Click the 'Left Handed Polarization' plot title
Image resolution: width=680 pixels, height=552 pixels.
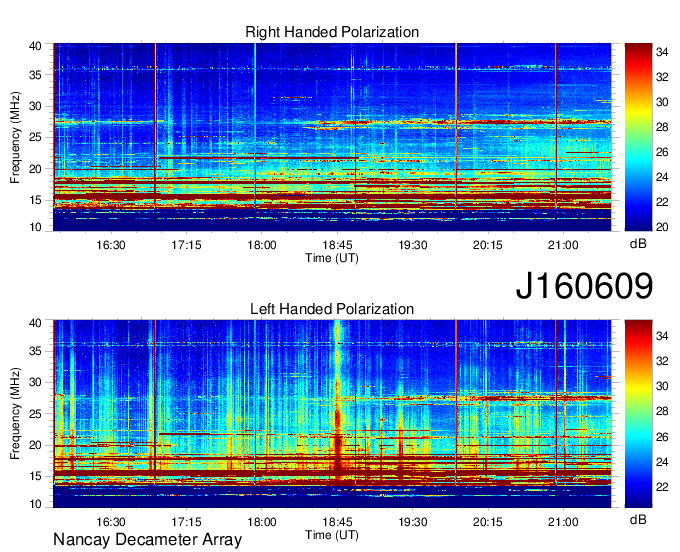coord(332,309)
